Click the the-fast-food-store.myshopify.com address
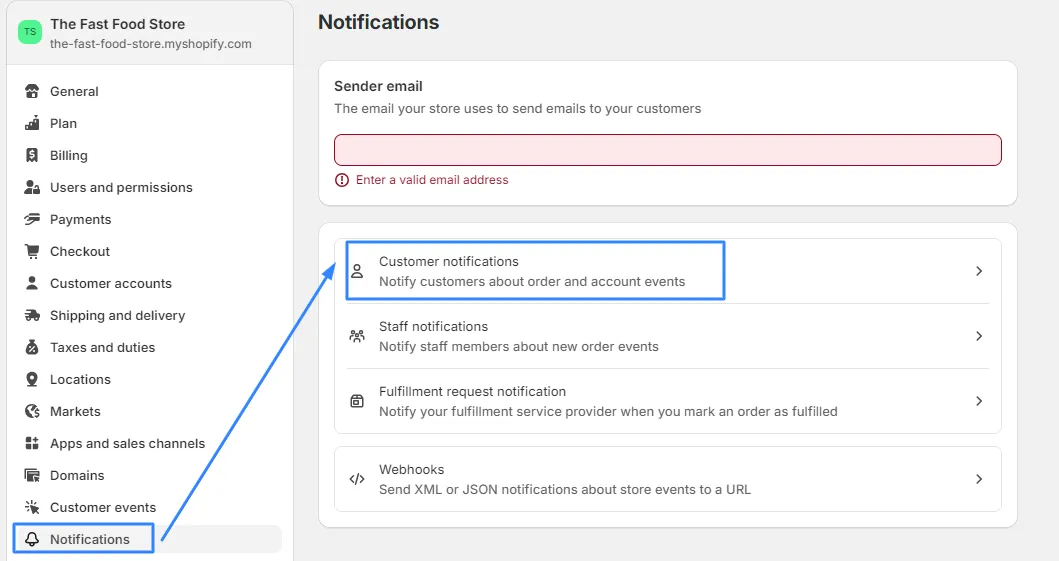The height and width of the screenshot is (561, 1059). click(151, 44)
